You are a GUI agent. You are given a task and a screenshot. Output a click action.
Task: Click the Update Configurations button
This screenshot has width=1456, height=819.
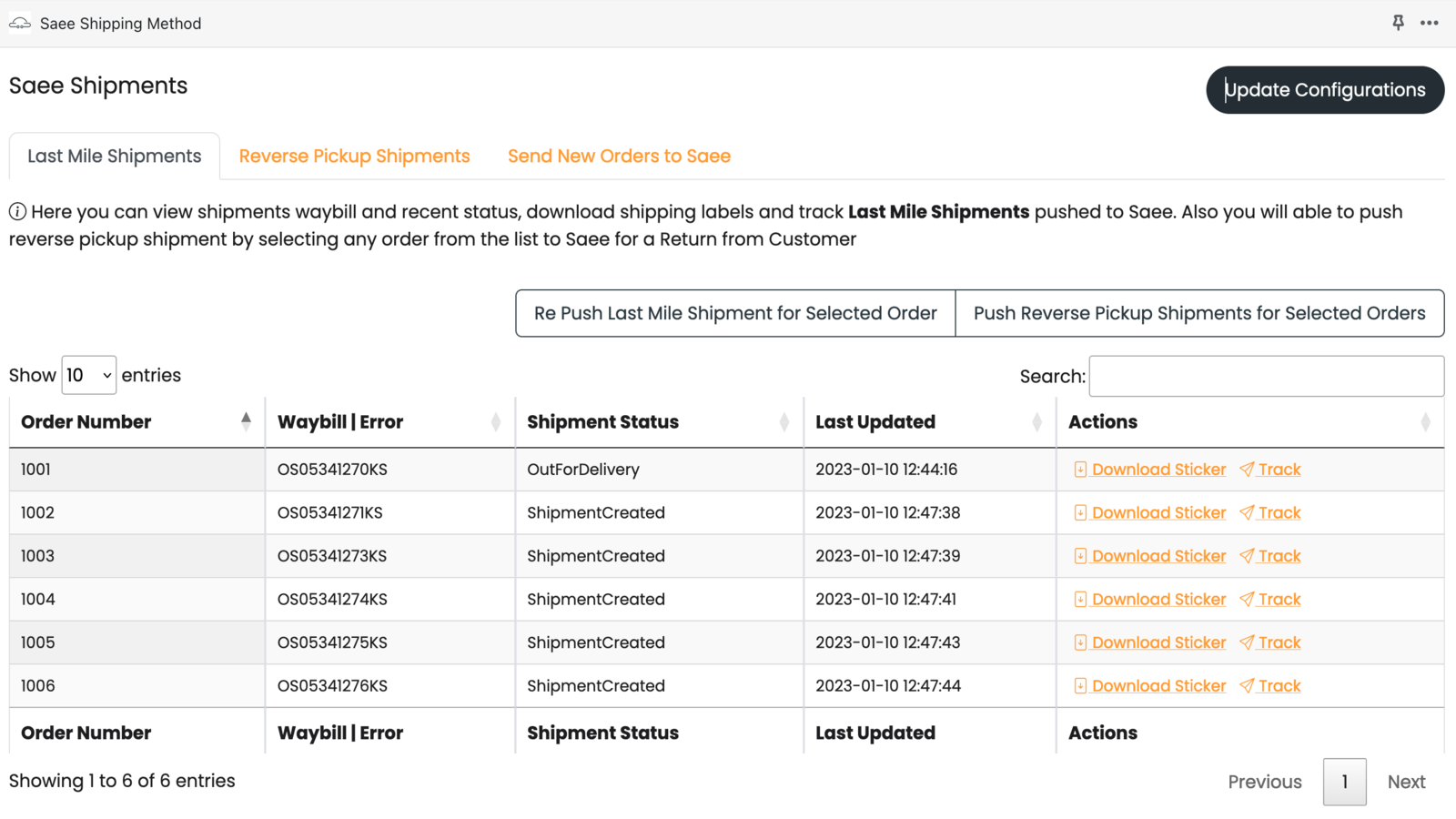(1325, 90)
